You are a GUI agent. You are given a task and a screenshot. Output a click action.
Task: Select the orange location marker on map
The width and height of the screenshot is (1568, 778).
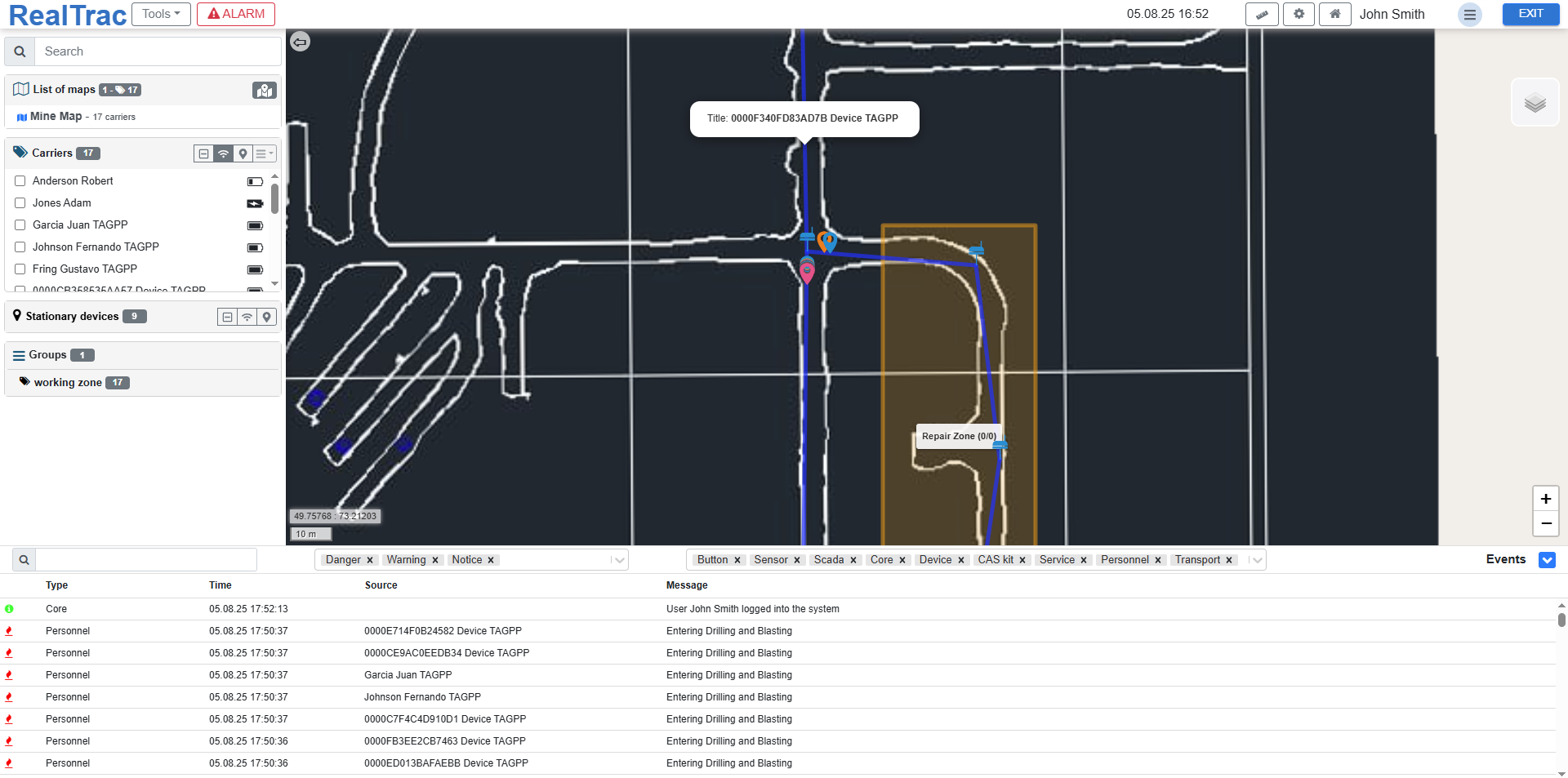[x=825, y=241]
